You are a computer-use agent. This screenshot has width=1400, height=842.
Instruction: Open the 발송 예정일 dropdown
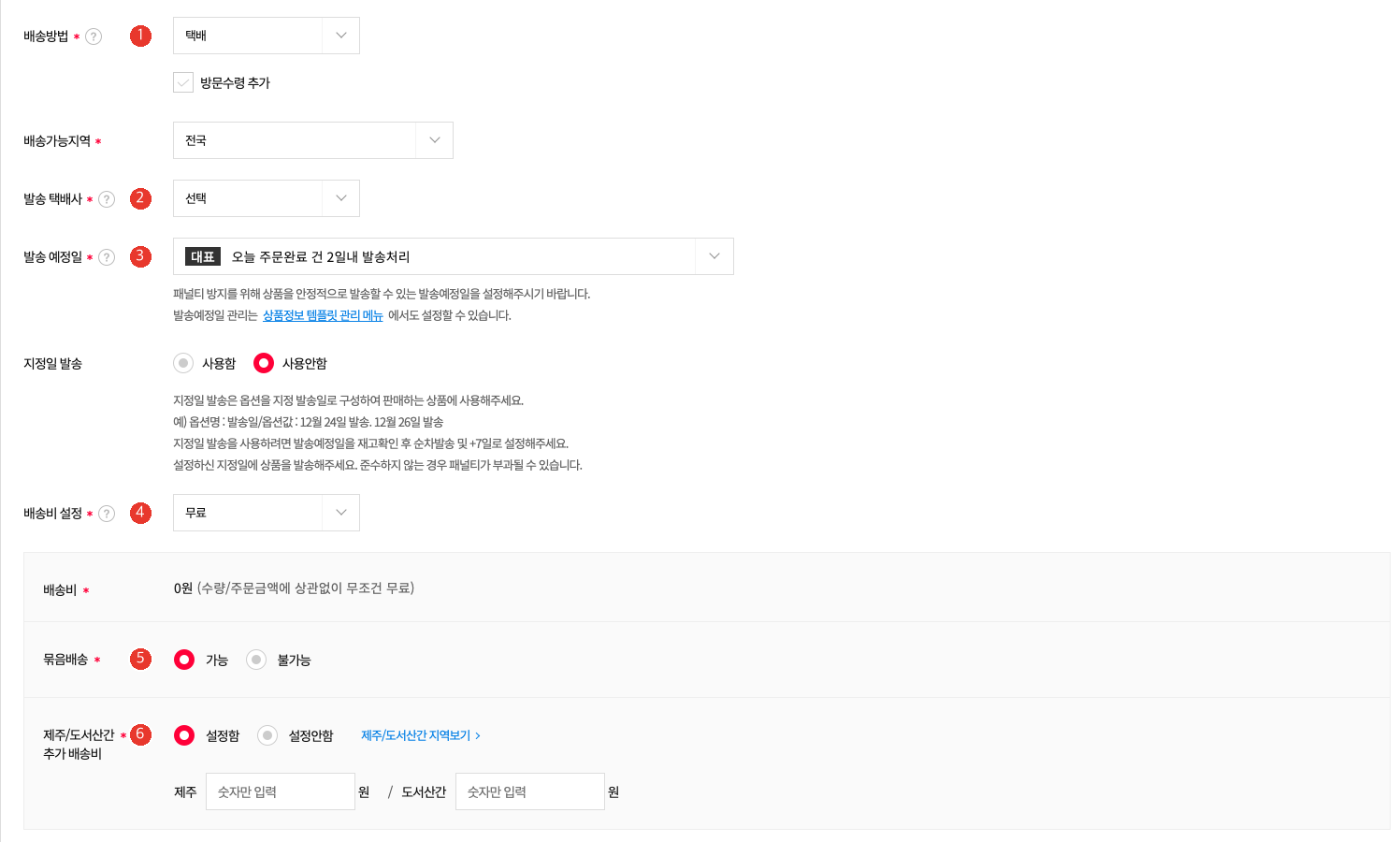454,256
